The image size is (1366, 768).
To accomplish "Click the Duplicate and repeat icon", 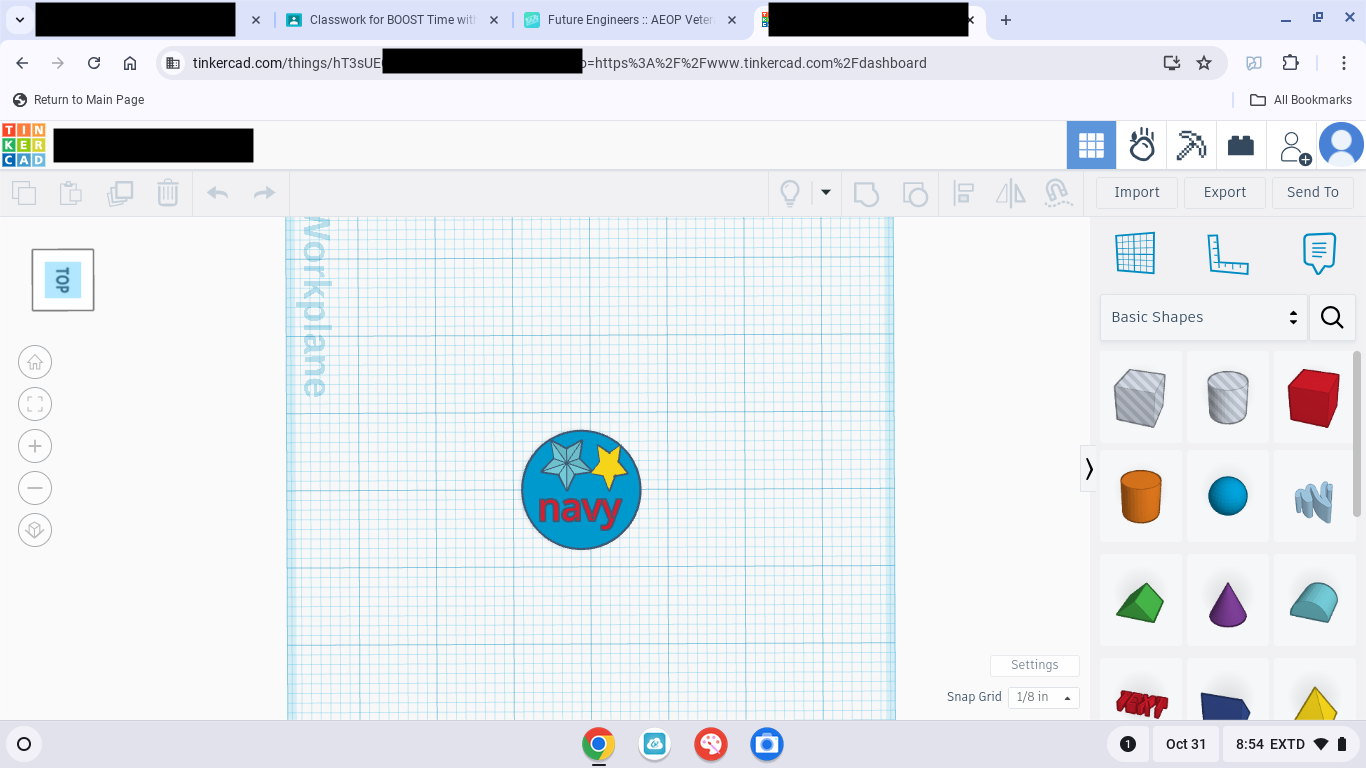I will [120, 193].
